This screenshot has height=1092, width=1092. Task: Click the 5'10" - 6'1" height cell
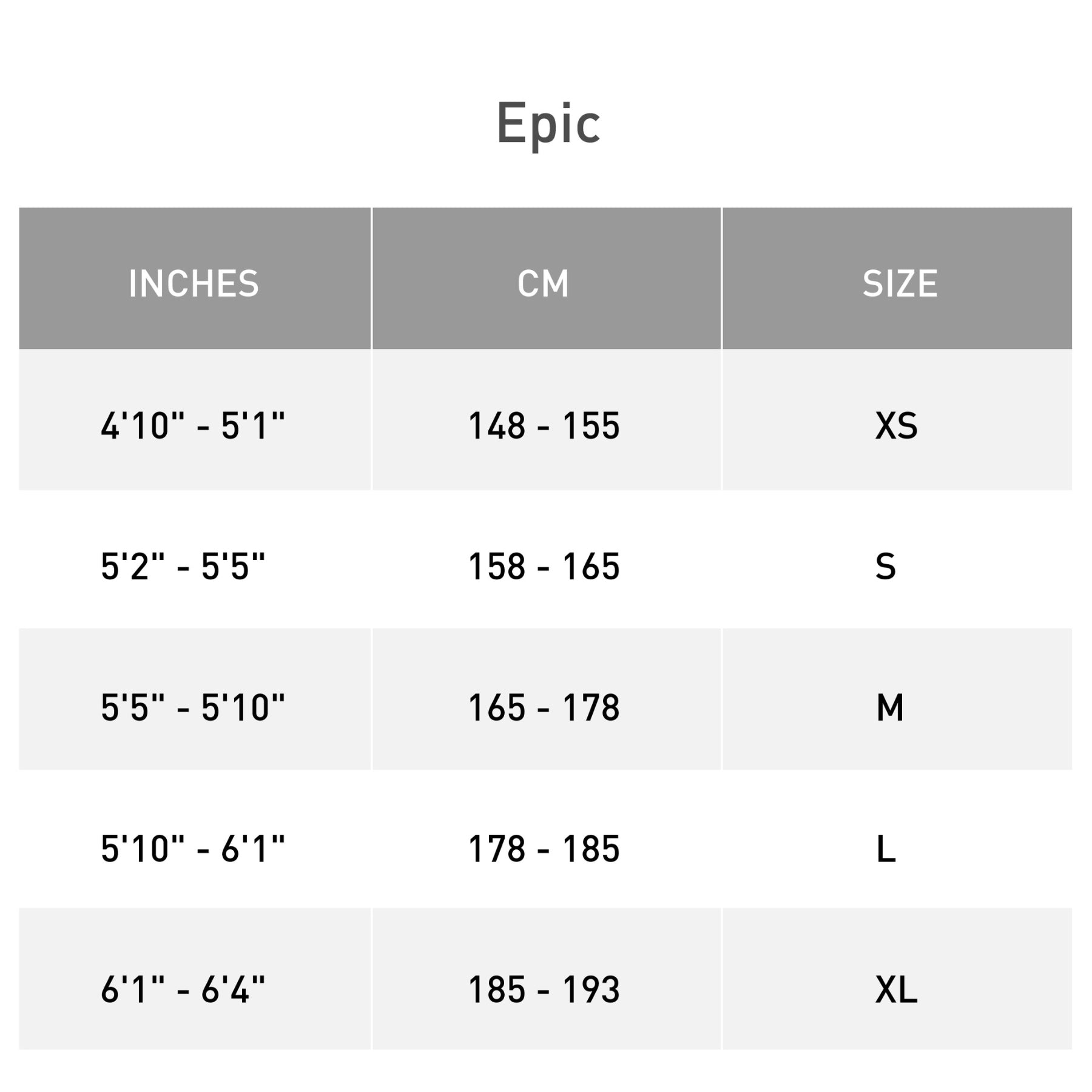(193, 848)
